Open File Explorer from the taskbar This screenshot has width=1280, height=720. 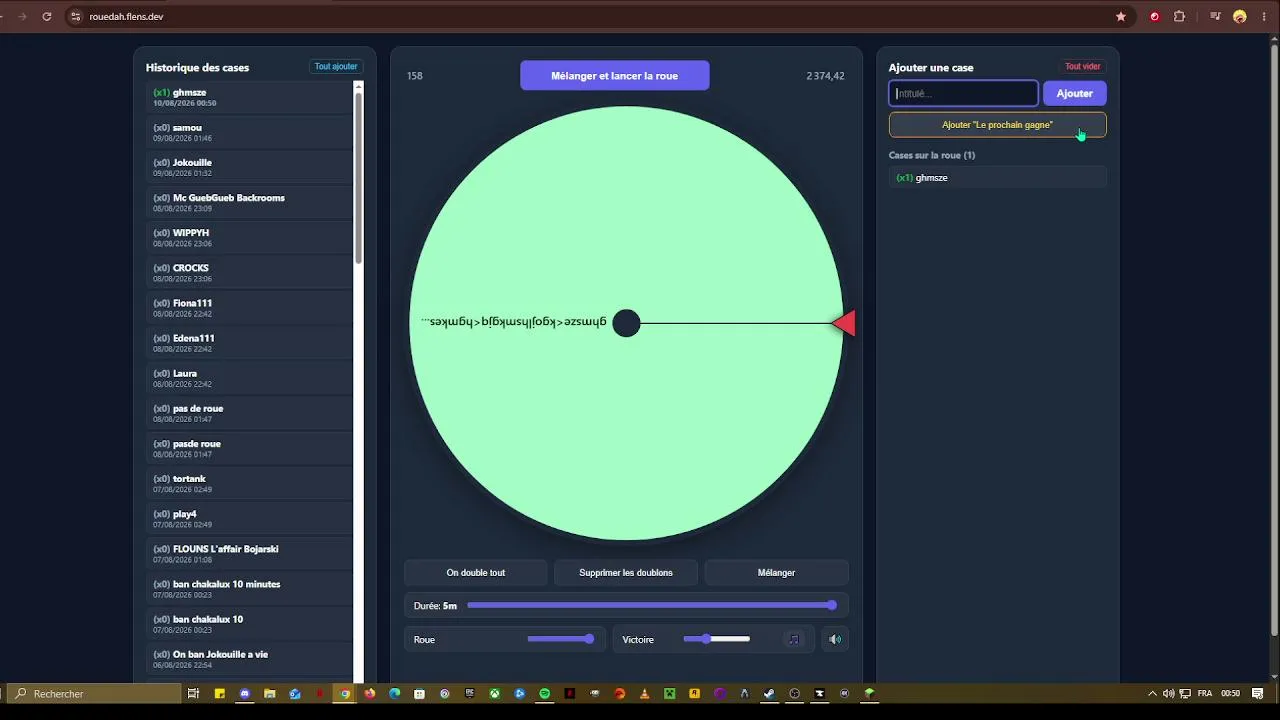tap(269, 693)
